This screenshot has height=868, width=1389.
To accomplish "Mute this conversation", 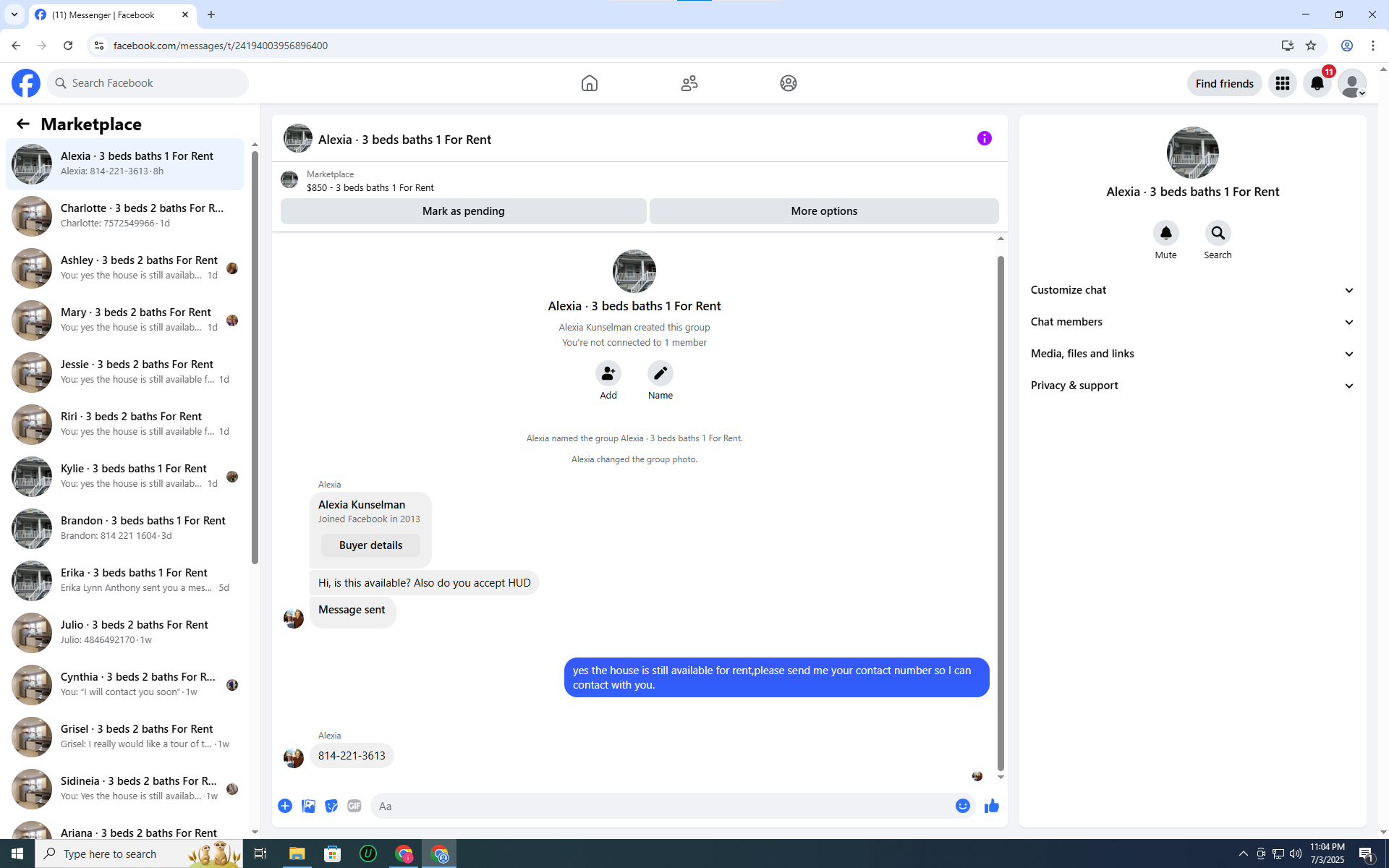I will click(x=1165, y=233).
